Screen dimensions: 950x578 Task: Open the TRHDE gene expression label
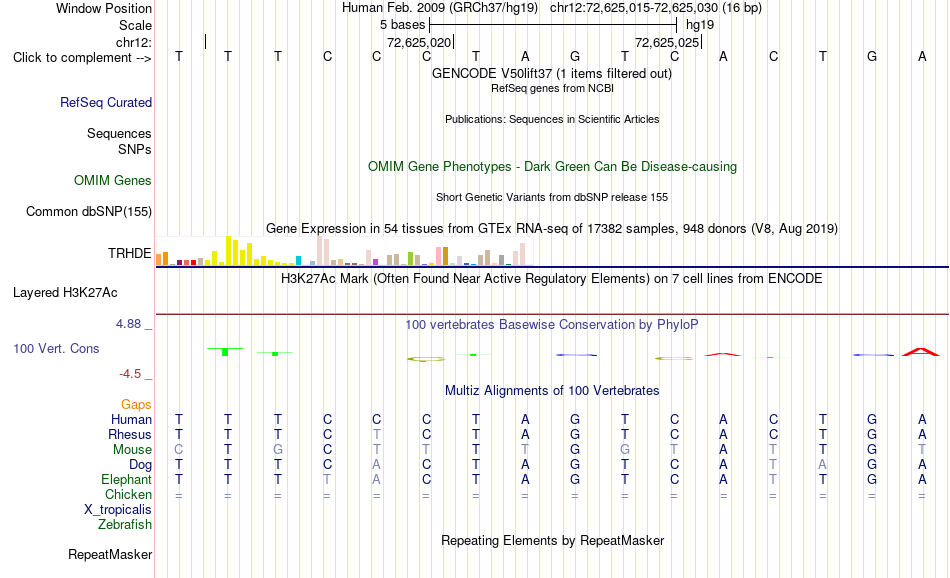pos(130,253)
